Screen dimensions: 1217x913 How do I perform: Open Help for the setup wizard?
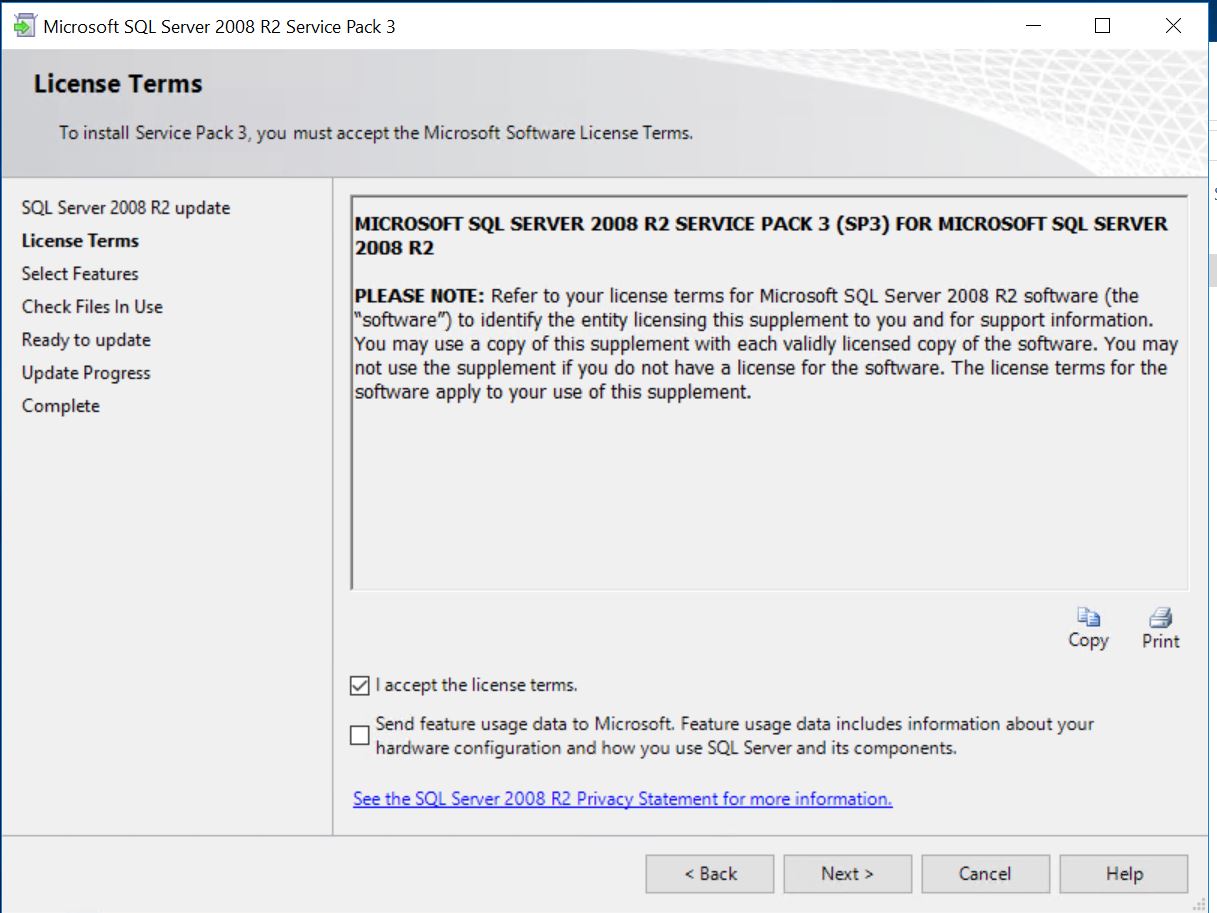coord(1124,874)
